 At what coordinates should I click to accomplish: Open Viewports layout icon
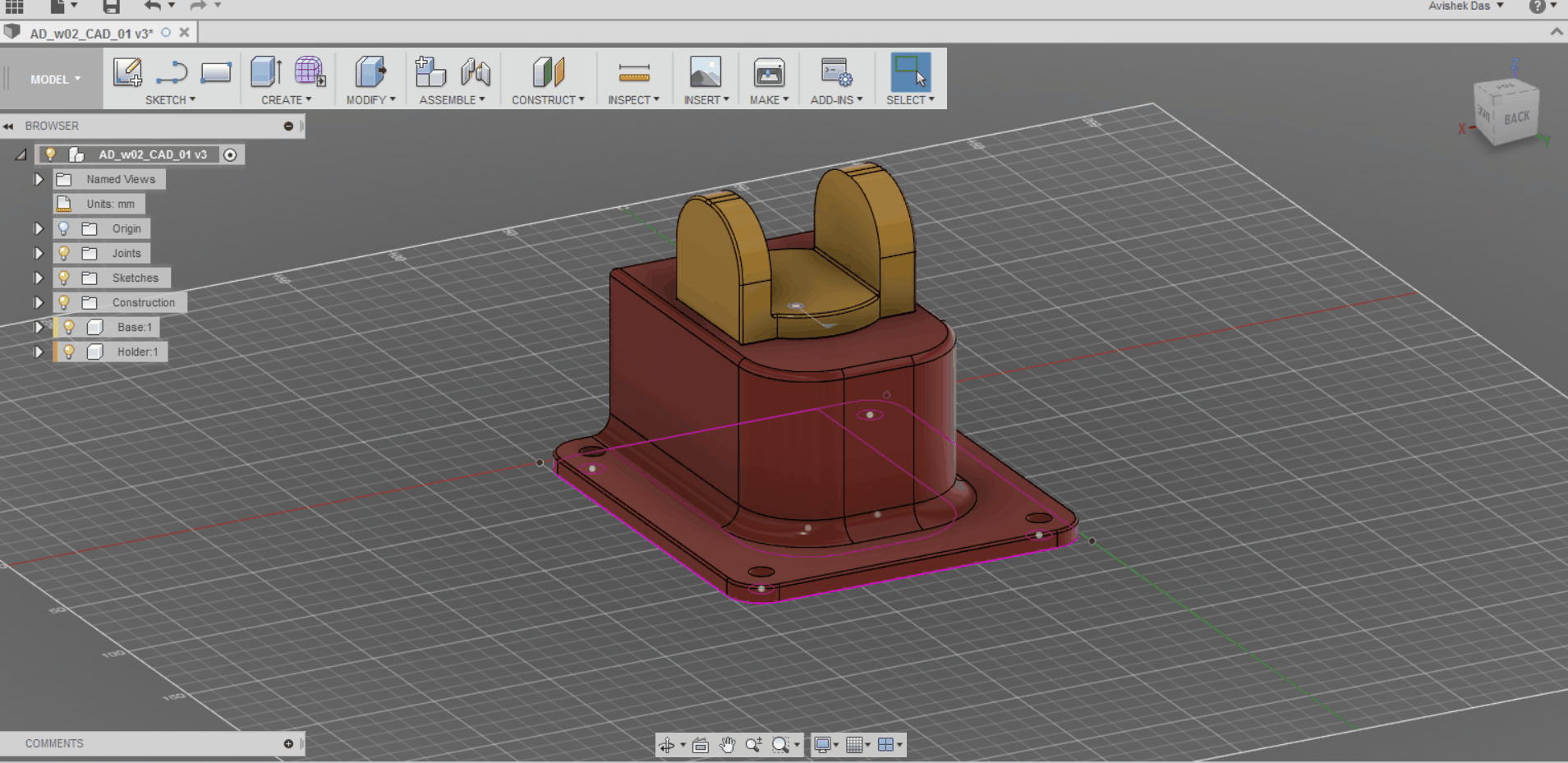(x=885, y=745)
